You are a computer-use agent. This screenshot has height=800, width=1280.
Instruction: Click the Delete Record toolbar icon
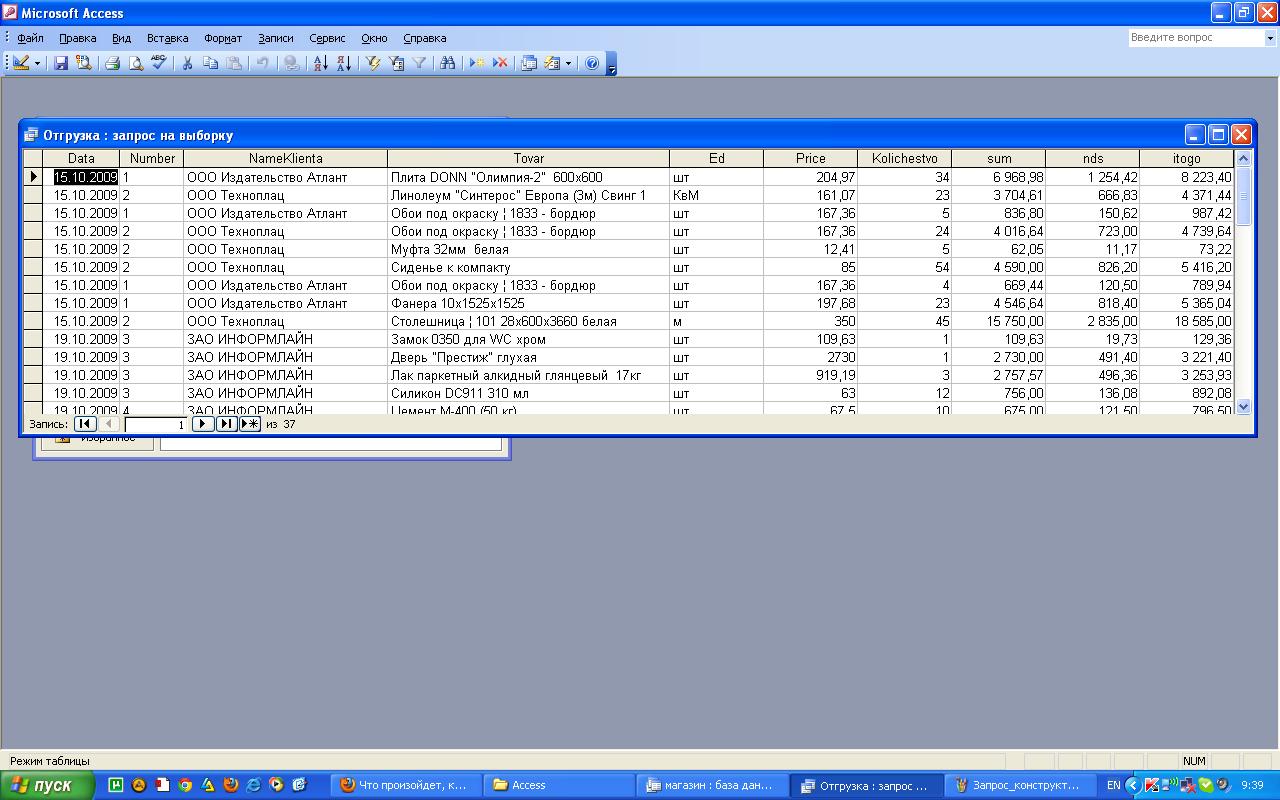pos(500,62)
